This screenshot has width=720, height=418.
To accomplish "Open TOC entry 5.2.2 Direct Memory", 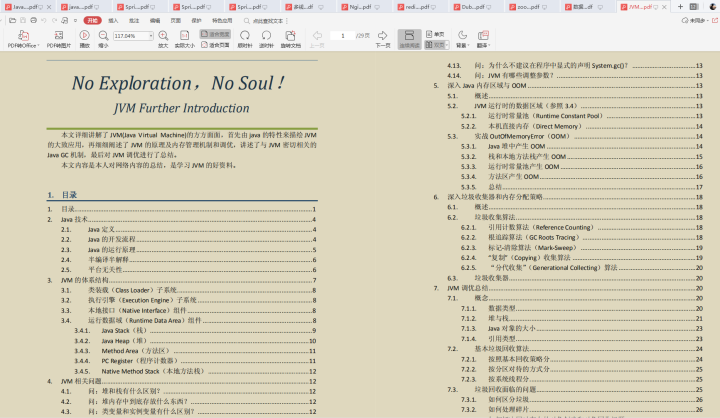I will pos(582,126).
